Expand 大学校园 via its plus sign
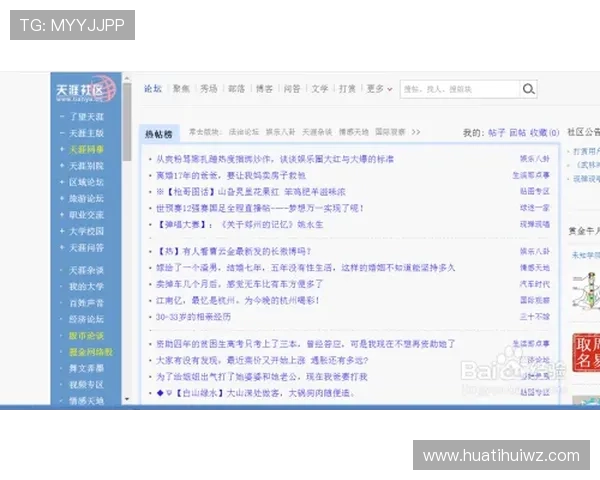This screenshot has width=600, height=480. click(x=62, y=231)
